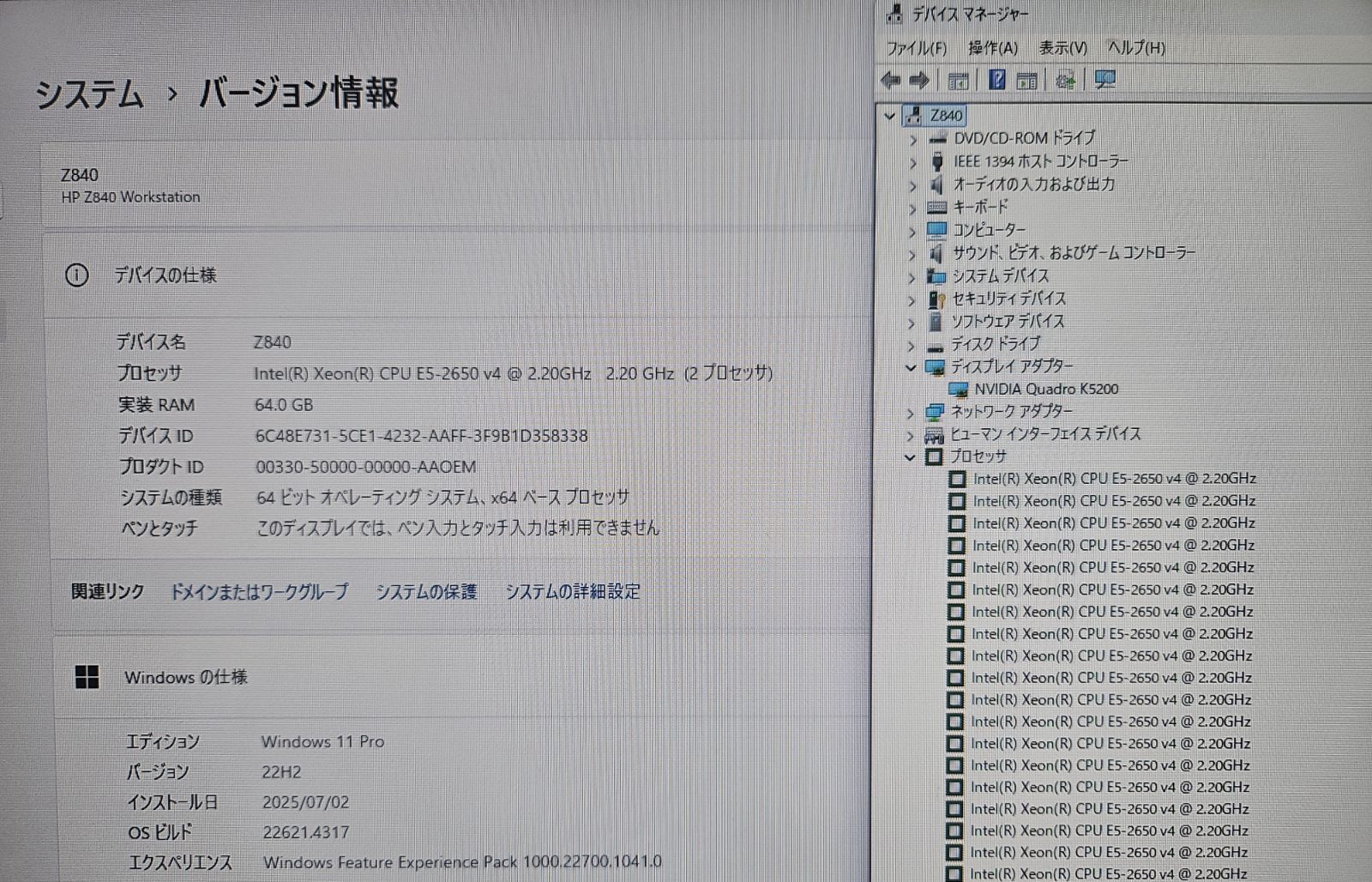This screenshot has width=1372, height=882.
Task: Scan for hardware changes via monitor icon
Action: pos(1105,80)
